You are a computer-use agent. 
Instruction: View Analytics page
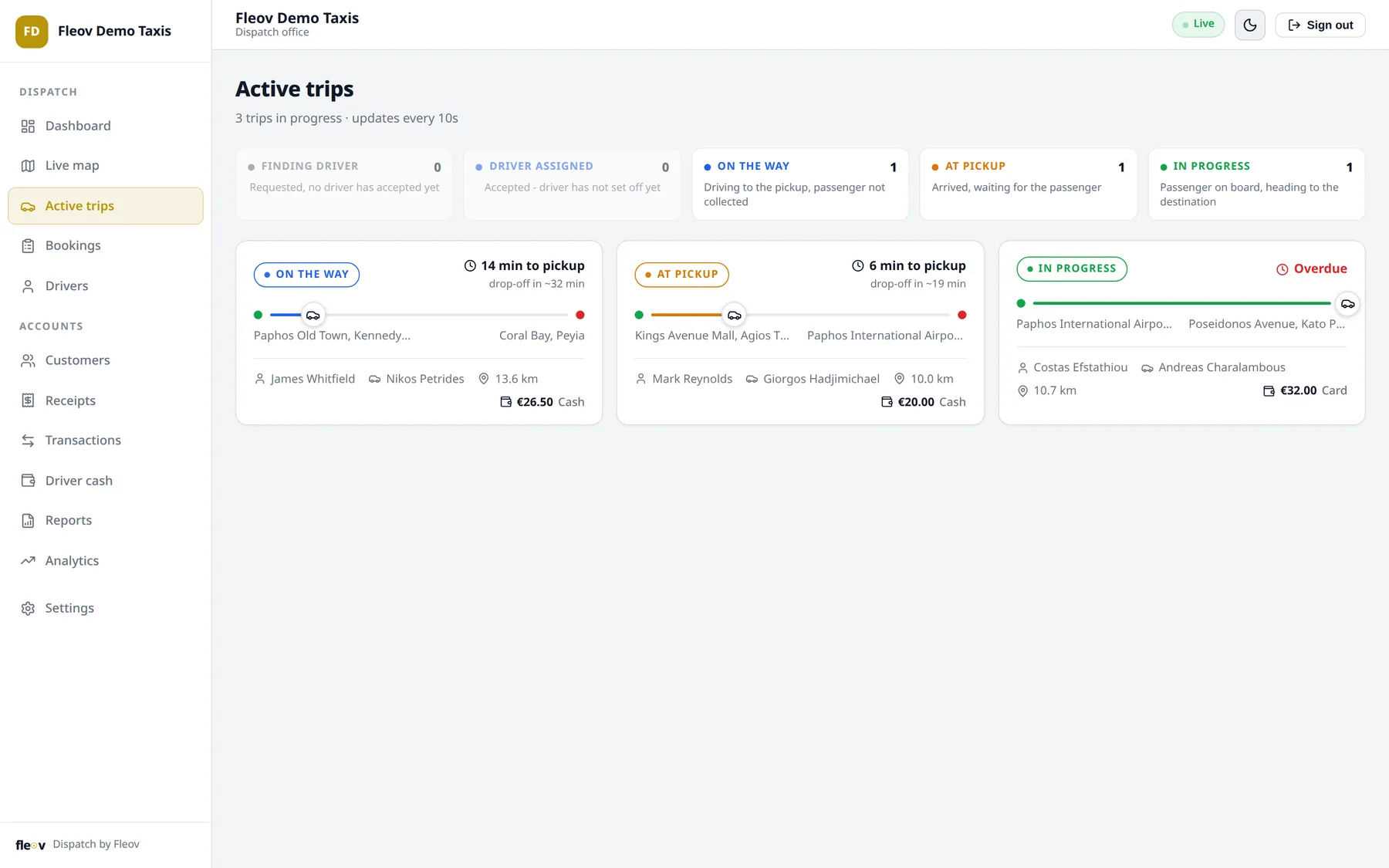click(x=106, y=561)
